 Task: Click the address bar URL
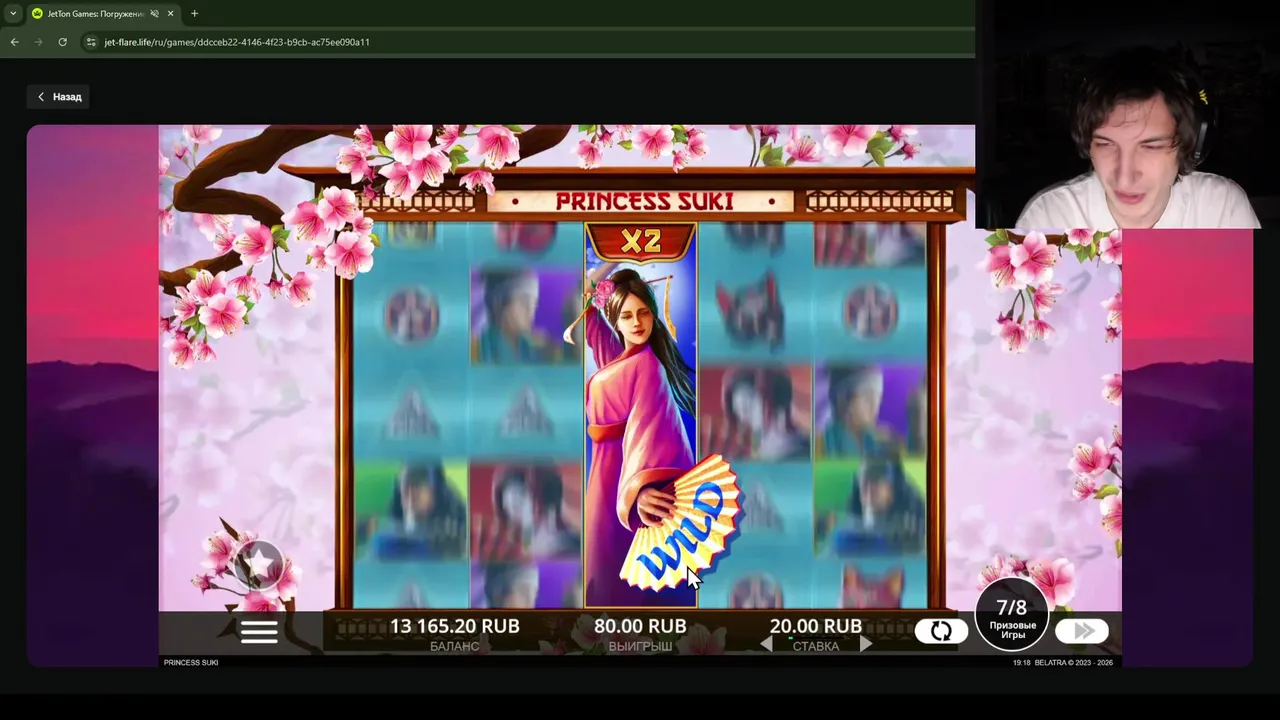pos(237,42)
